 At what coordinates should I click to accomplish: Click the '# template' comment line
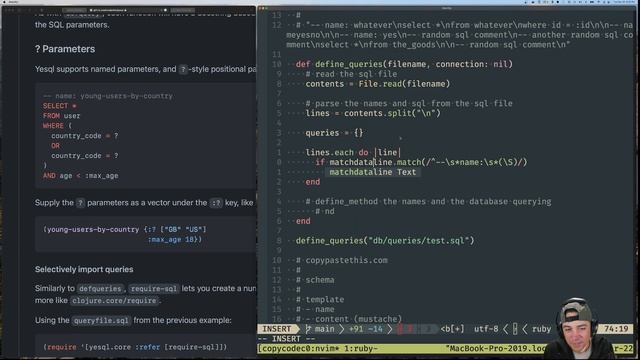point(320,299)
